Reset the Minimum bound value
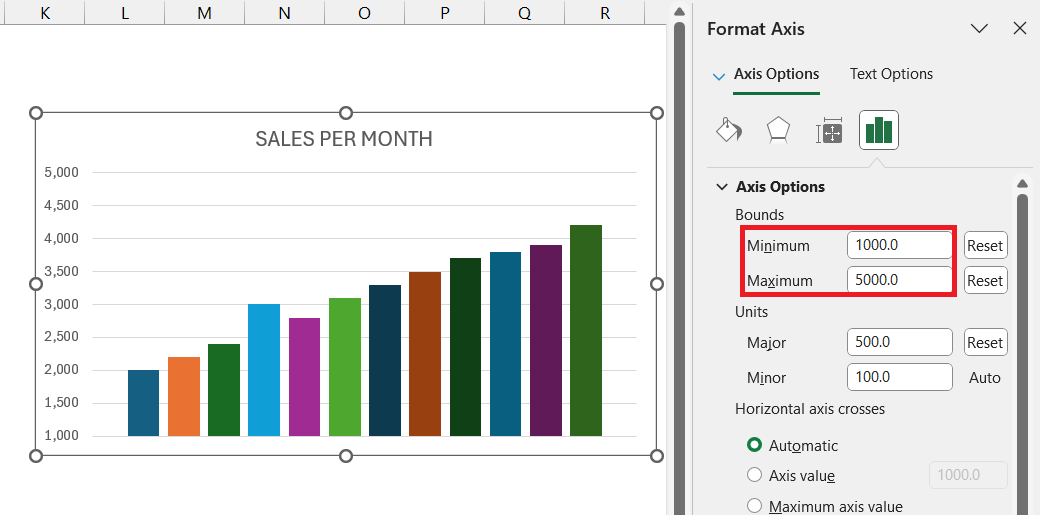Screen dimensions: 1040x515 coord(985,246)
